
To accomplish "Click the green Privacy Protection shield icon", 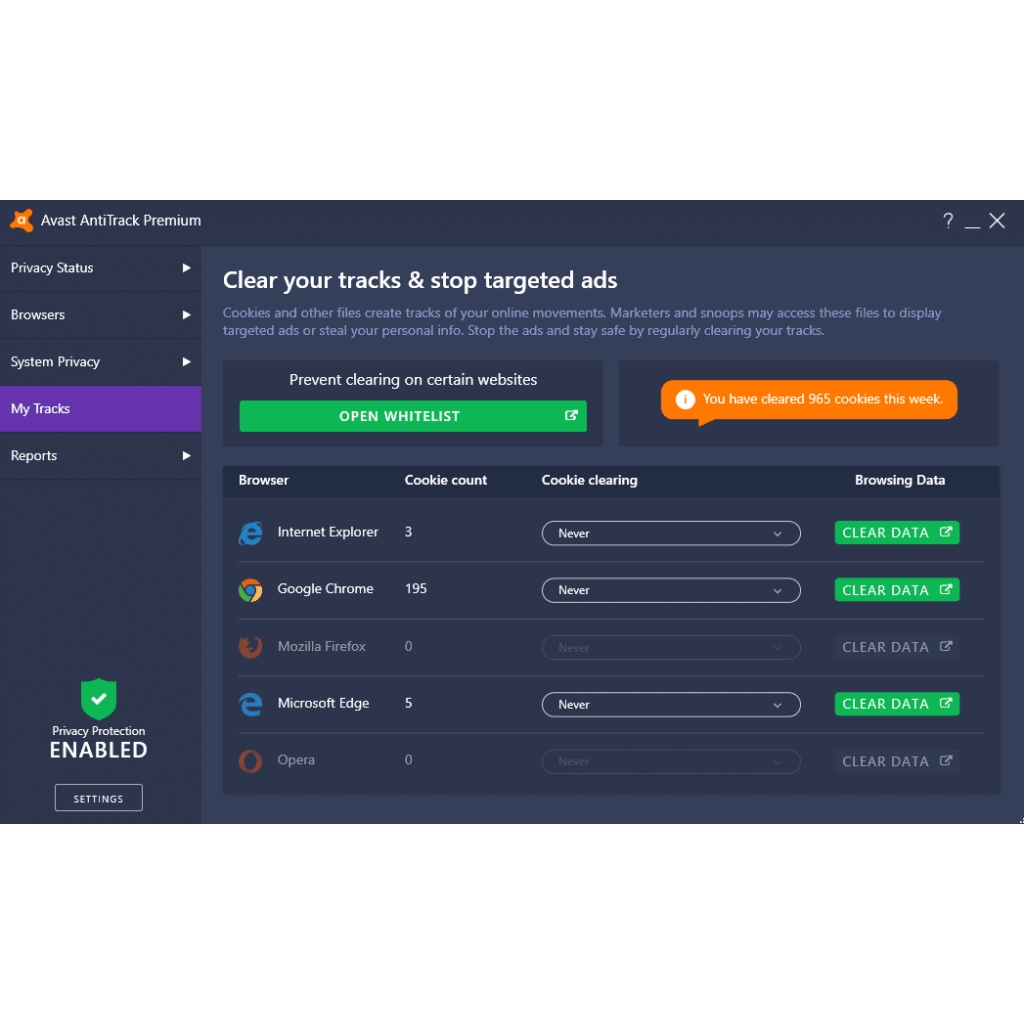I will [x=98, y=698].
